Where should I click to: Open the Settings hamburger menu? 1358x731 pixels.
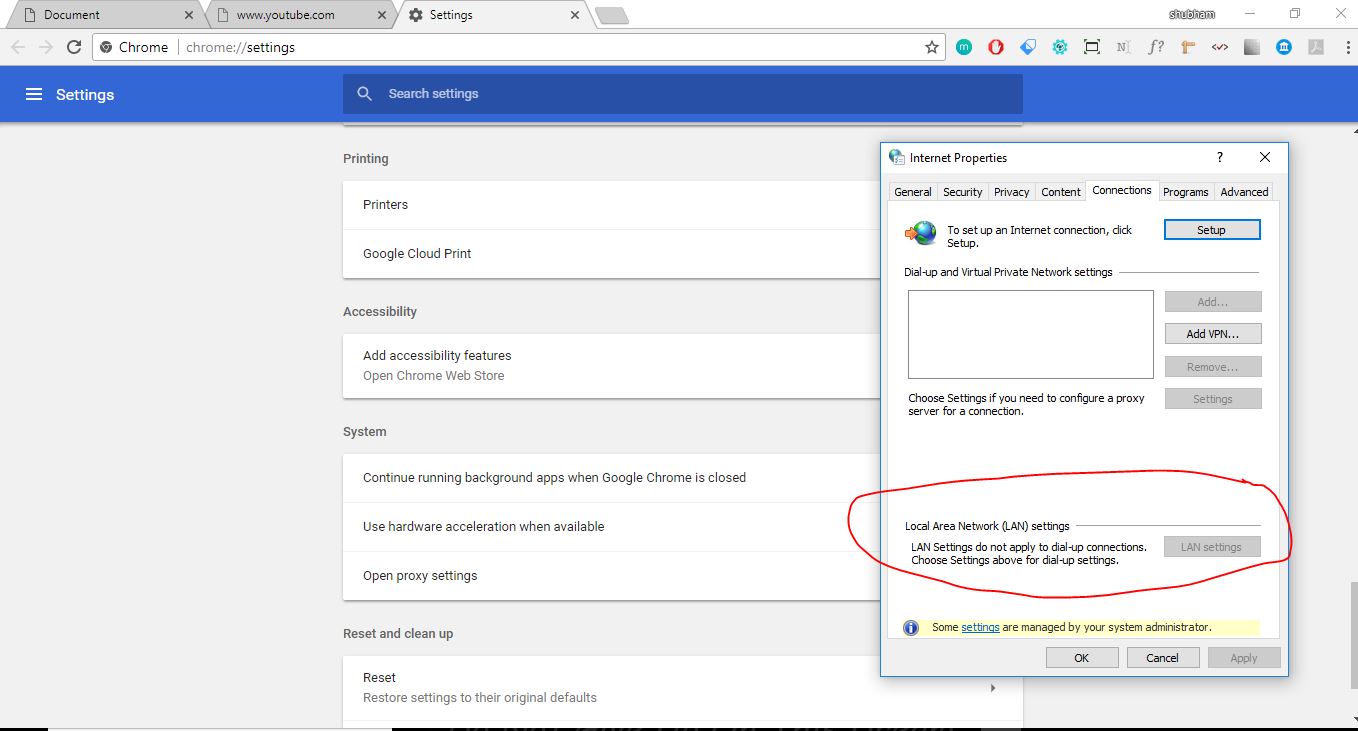(34, 94)
